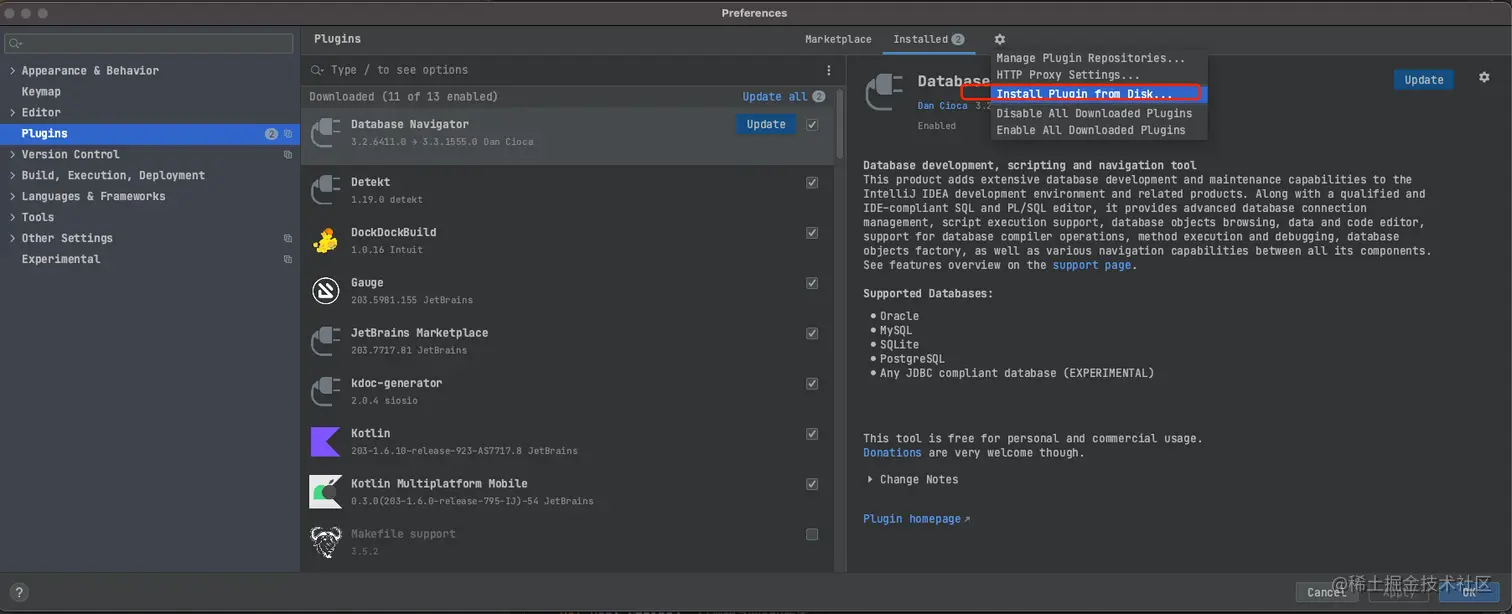
Task: Open the Donations link
Action: 892,453
